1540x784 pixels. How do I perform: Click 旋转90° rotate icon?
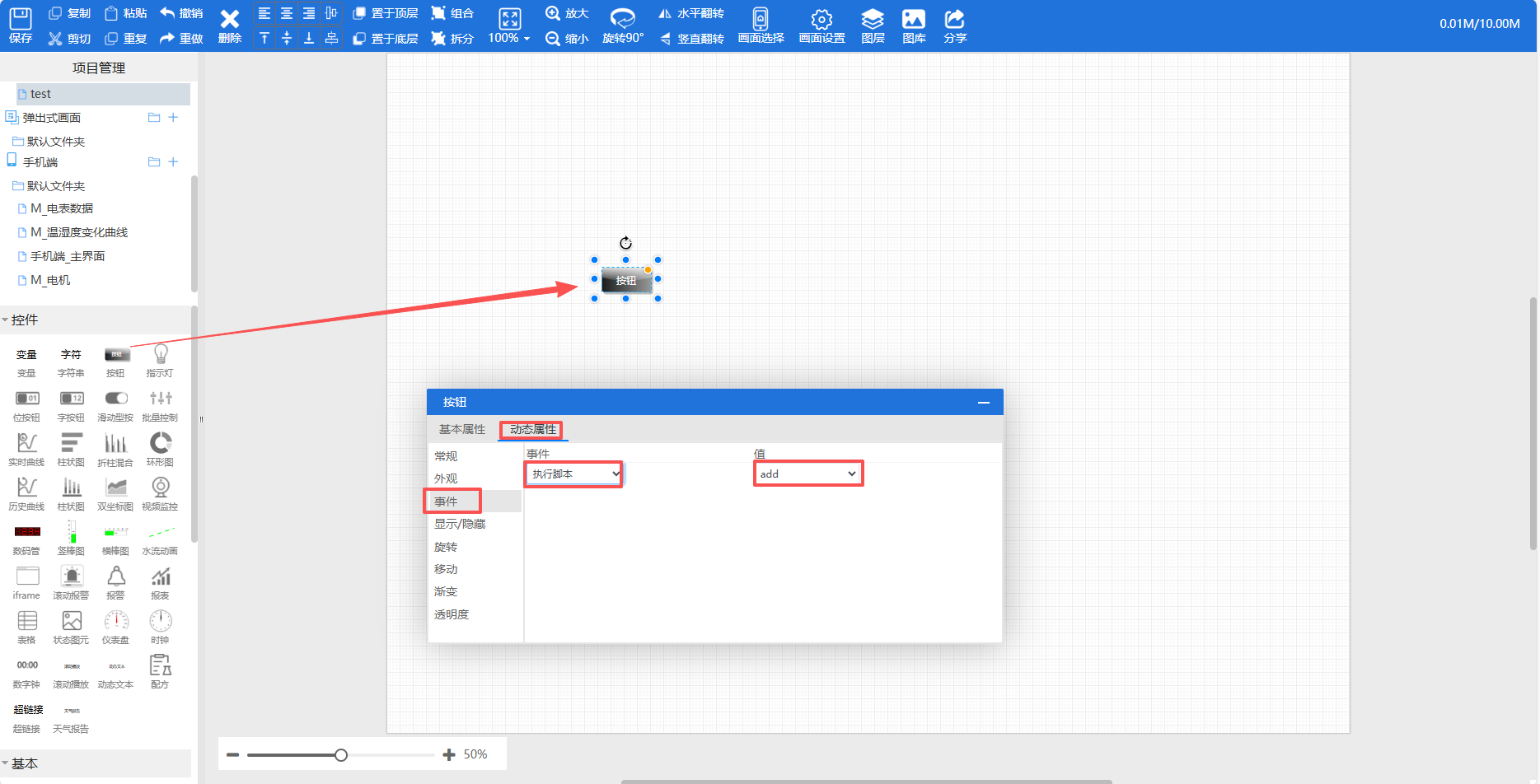622,19
